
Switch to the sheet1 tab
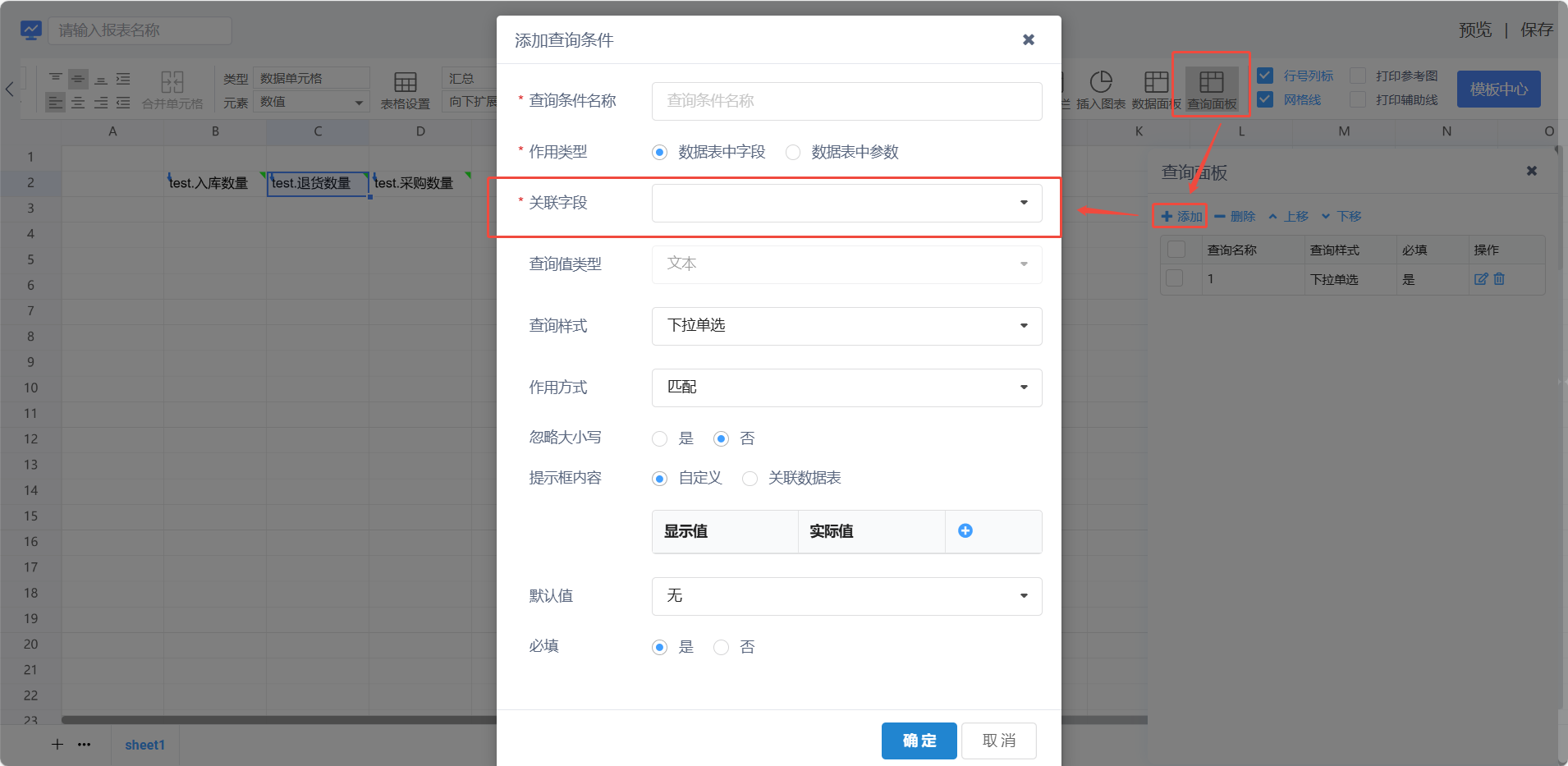tap(144, 745)
